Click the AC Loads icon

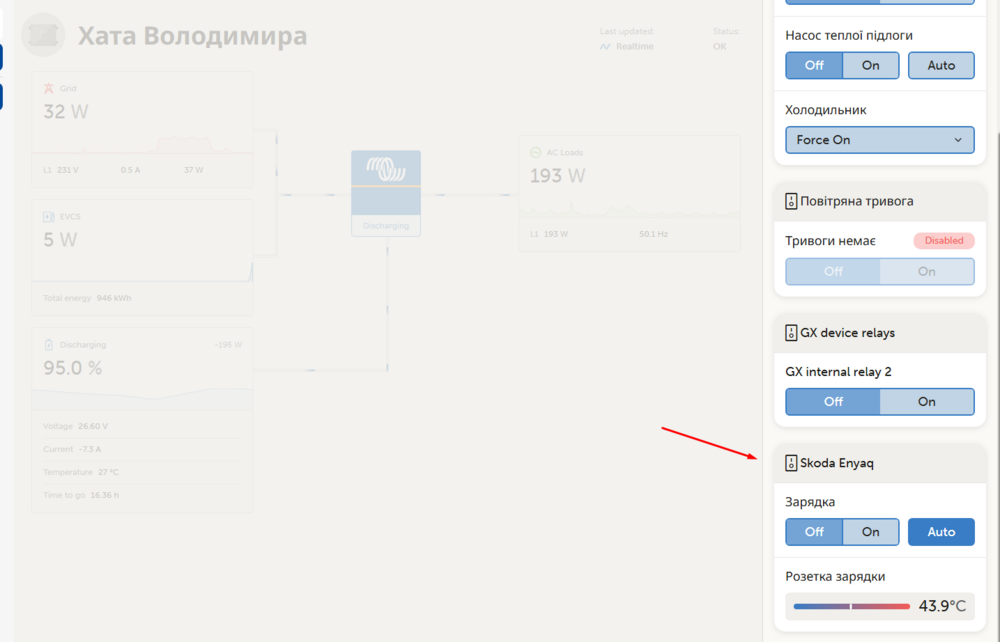point(536,152)
